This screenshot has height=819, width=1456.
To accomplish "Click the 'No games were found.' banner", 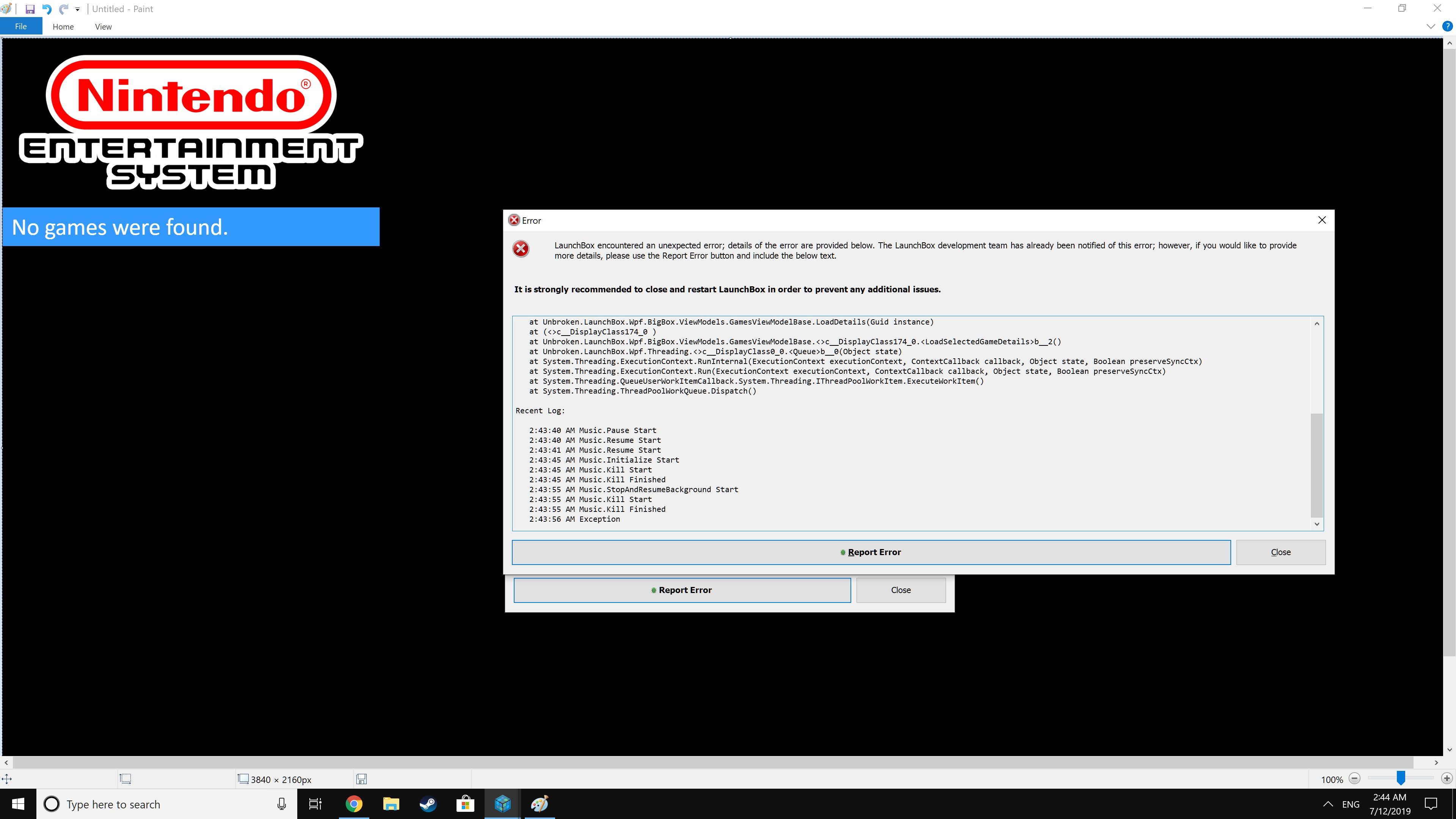I will [x=191, y=227].
